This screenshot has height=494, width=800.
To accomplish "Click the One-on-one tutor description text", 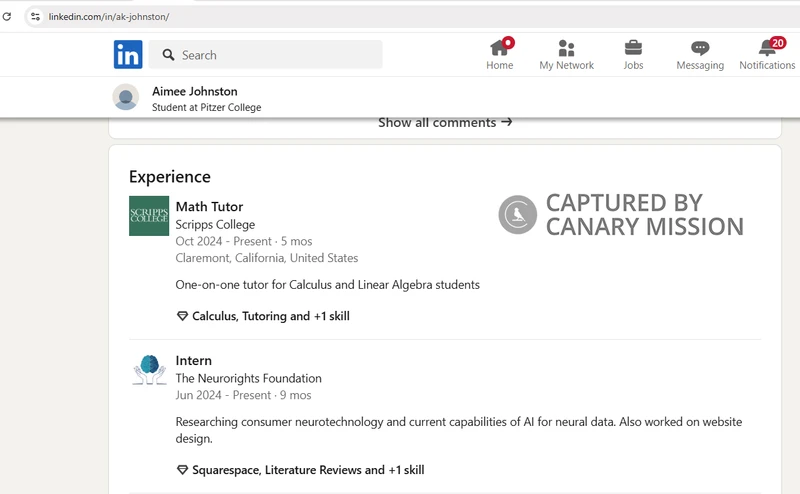I will pos(328,285).
